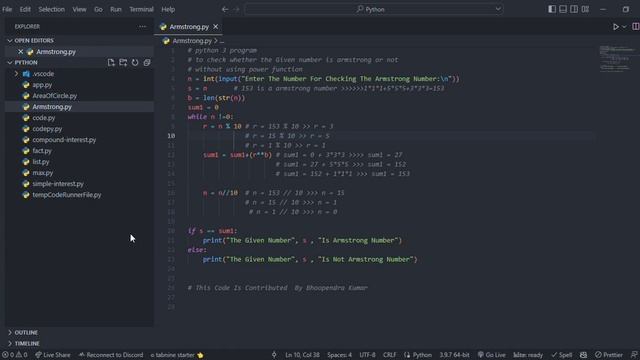Start Live Share from status bar
640x360 pixels.
point(53,355)
